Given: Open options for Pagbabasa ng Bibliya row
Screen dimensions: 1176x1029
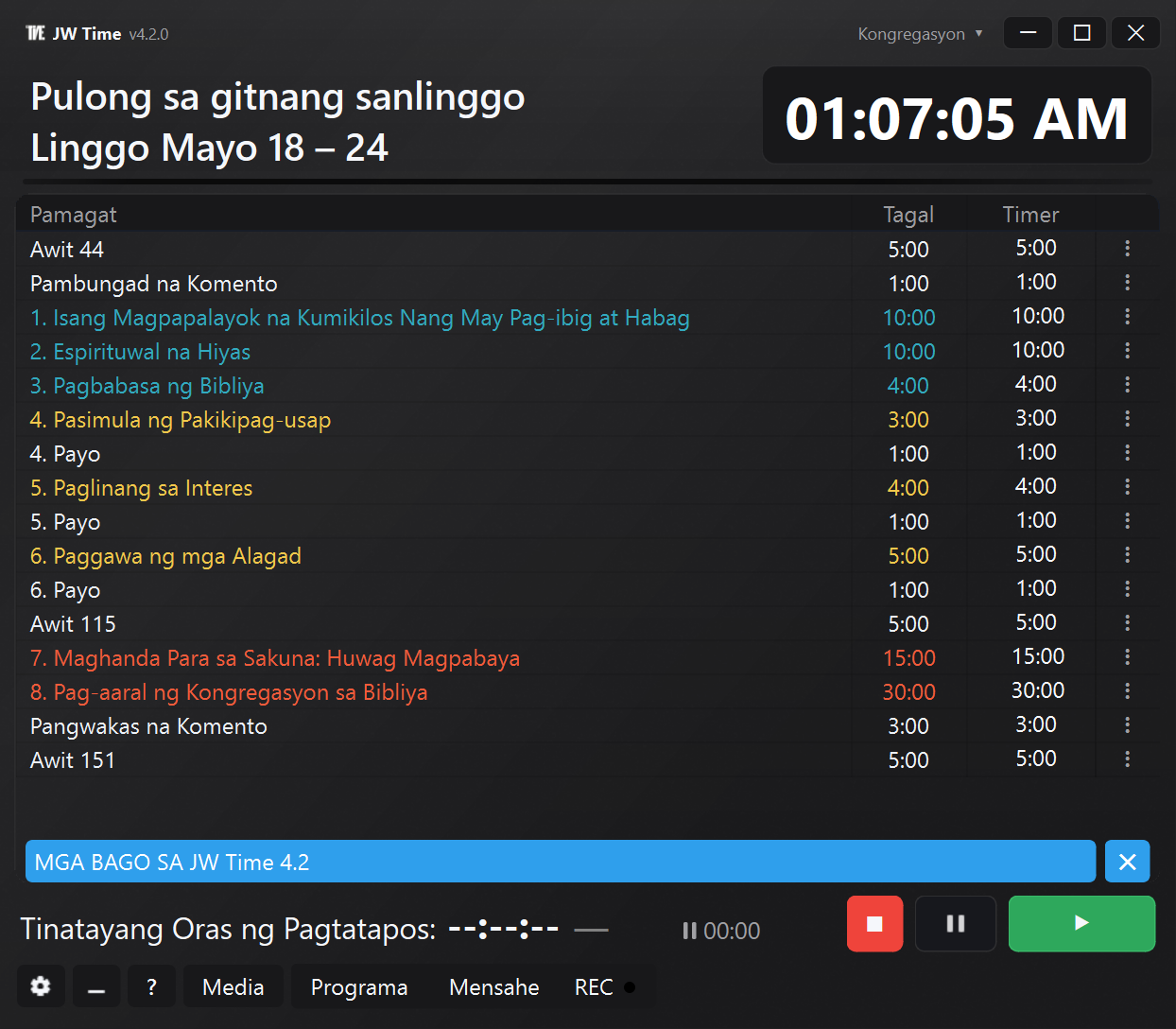Looking at the screenshot, I should pos(1127,385).
